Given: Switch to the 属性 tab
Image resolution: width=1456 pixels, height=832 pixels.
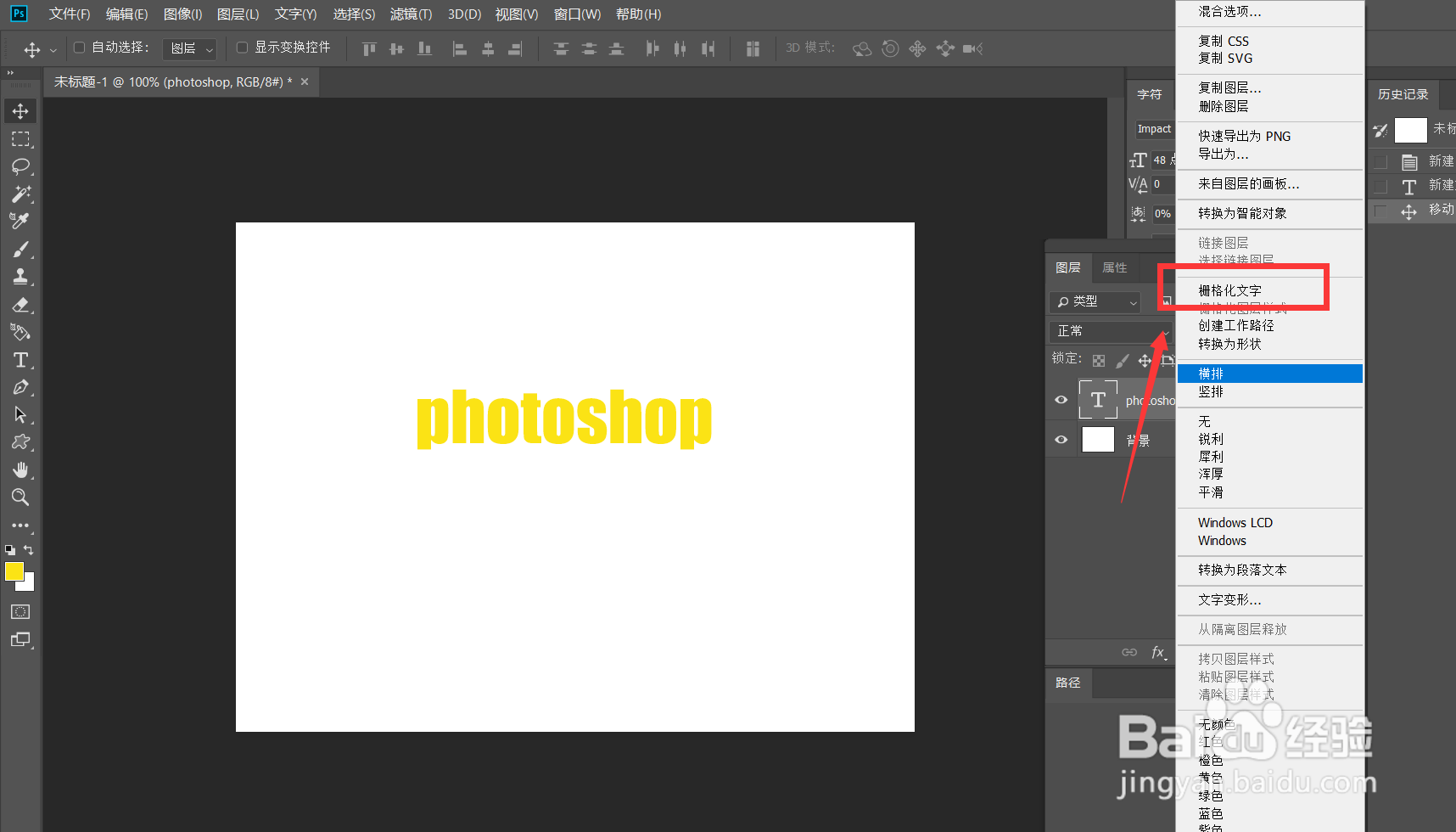Looking at the screenshot, I should click(1114, 267).
